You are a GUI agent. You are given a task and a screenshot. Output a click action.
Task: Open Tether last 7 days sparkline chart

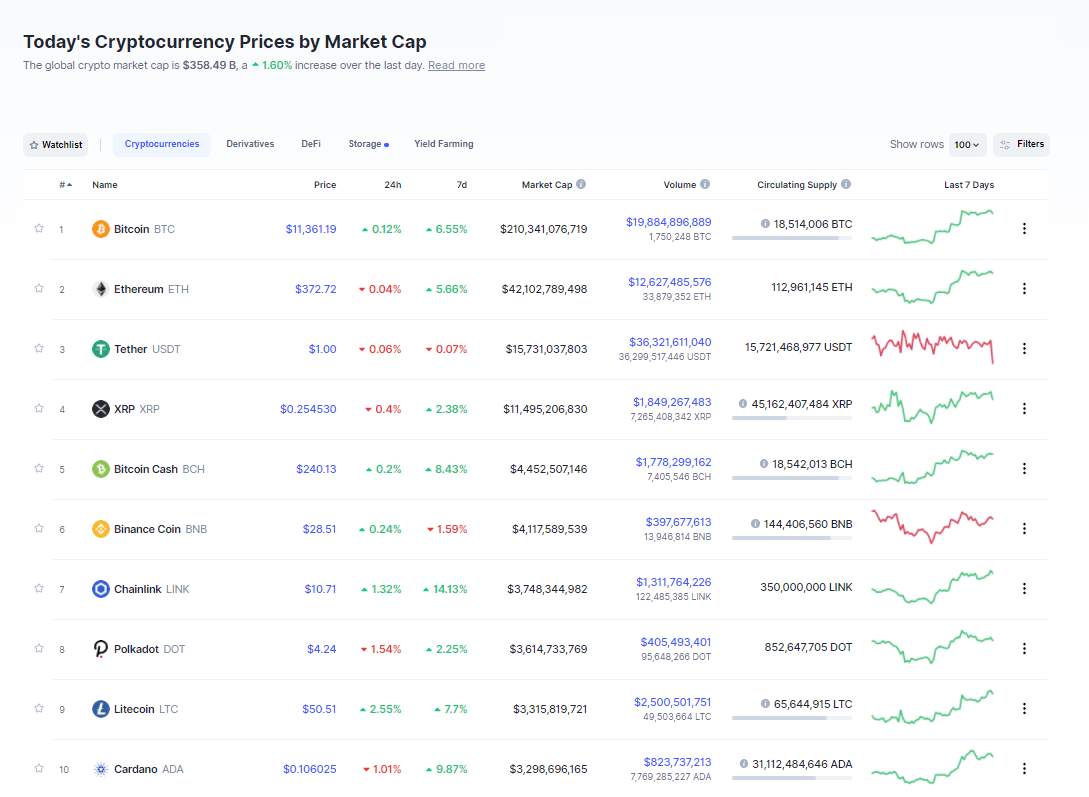pyautogui.click(x=933, y=346)
